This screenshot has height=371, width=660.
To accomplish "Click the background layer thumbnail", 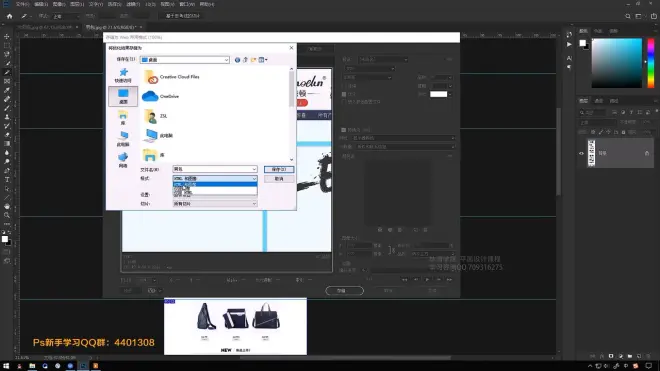I will 591,153.
